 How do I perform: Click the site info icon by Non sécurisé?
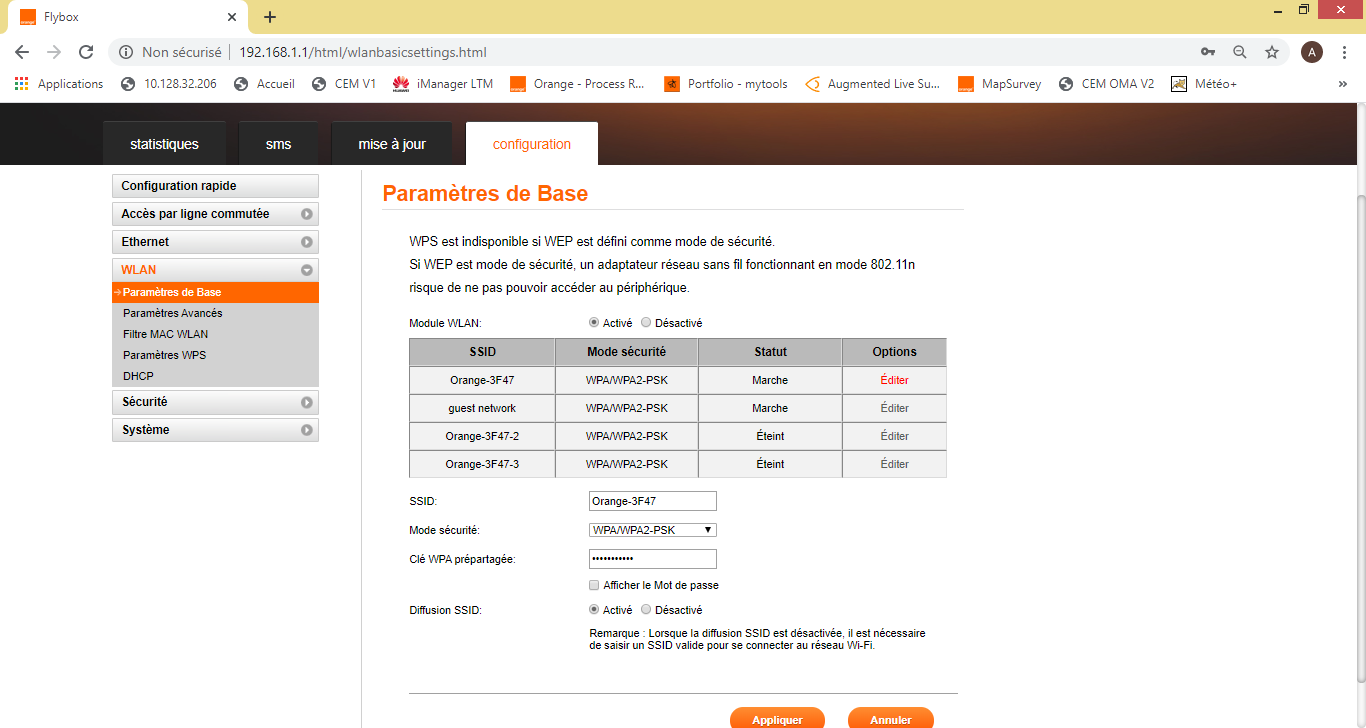point(126,52)
